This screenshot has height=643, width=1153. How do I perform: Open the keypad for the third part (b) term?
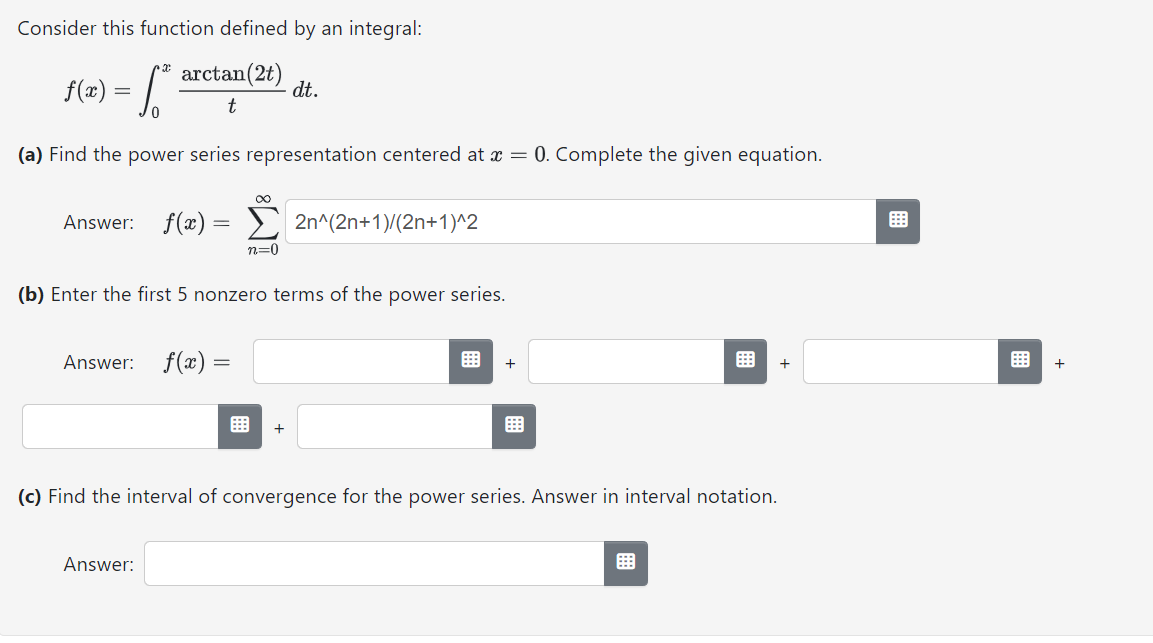point(1019,361)
